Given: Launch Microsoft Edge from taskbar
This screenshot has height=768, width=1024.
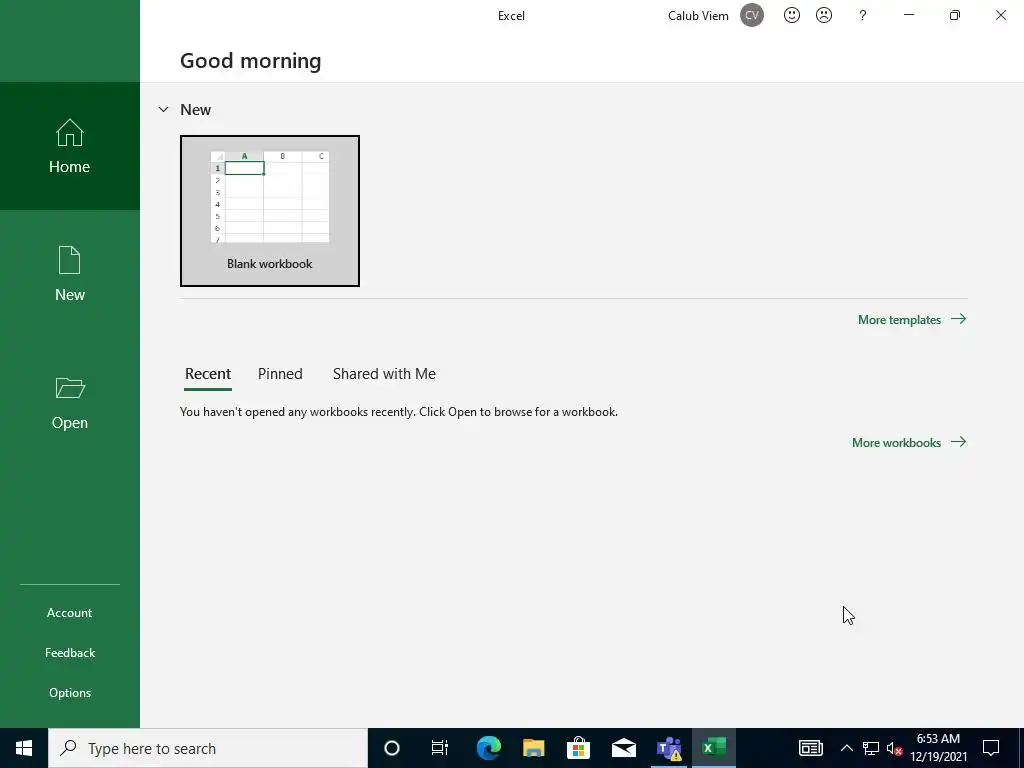Looking at the screenshot, I should tap(488, 748).
